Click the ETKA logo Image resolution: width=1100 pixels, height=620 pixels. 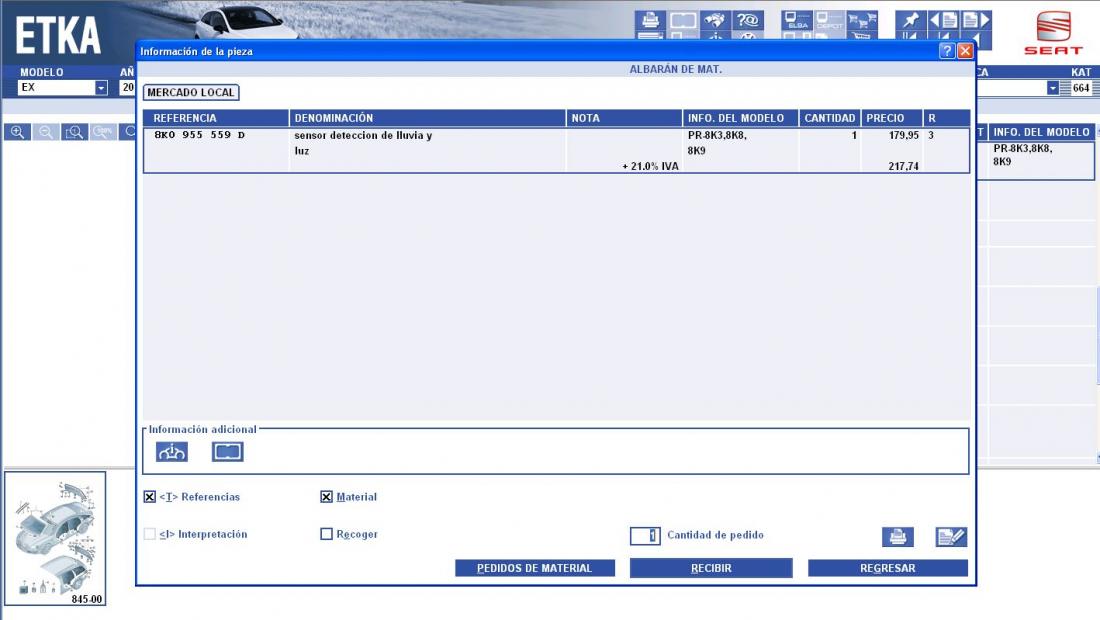coord(58,36)
